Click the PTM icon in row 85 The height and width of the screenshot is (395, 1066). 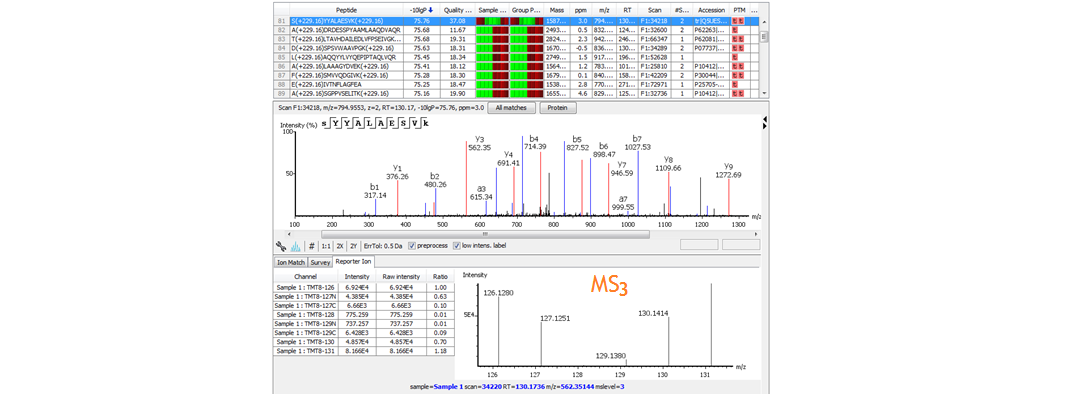(734, 58)
